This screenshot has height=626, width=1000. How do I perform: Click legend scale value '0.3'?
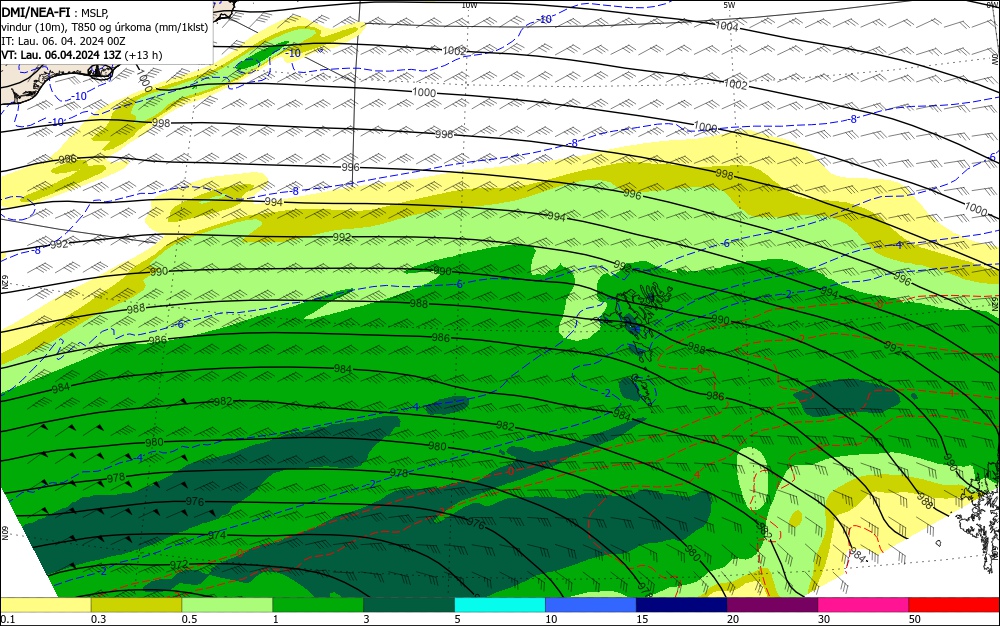point(98,619)
